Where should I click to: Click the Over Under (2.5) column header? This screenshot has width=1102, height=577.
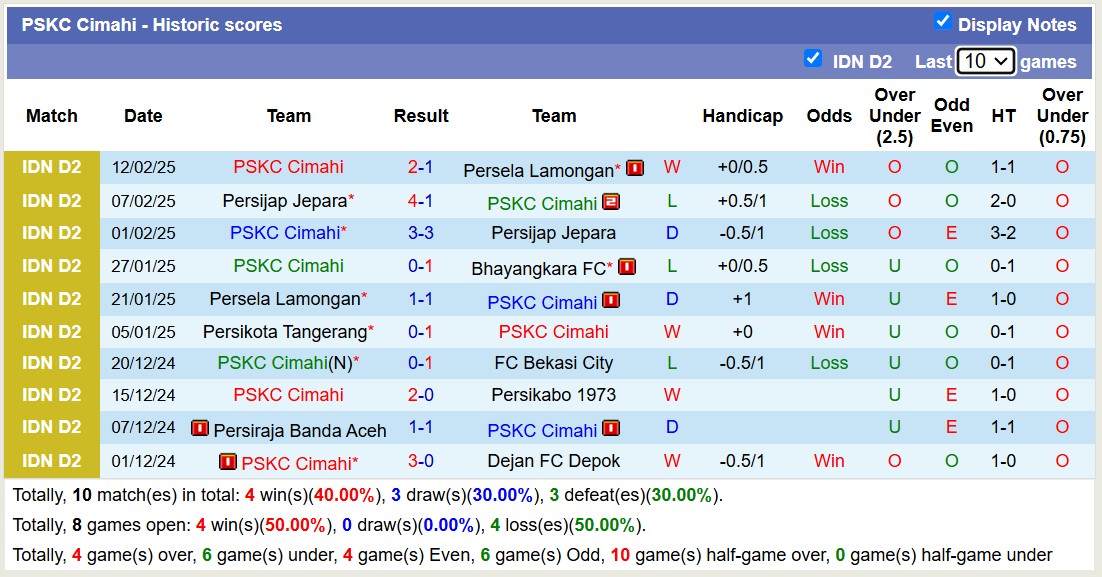(894, 116)
